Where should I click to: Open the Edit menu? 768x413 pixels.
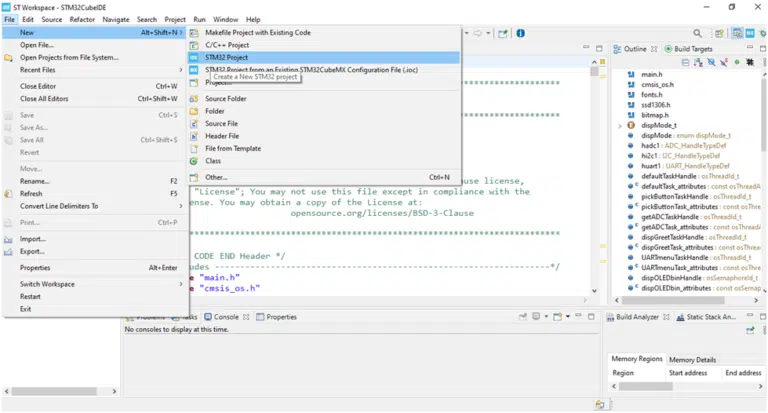28,20
